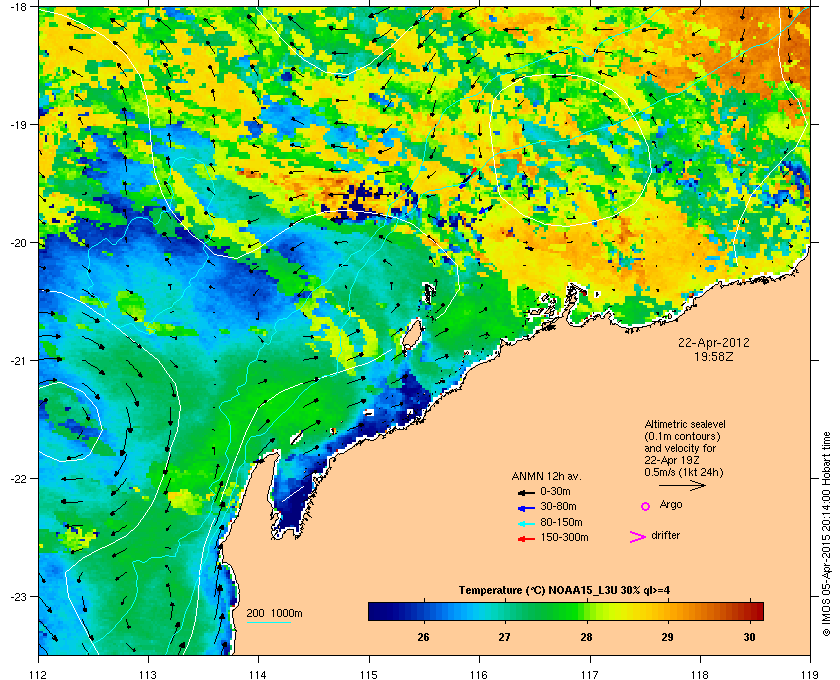
Task: Click longitude axis label 113
Action: tap(148, 675)
